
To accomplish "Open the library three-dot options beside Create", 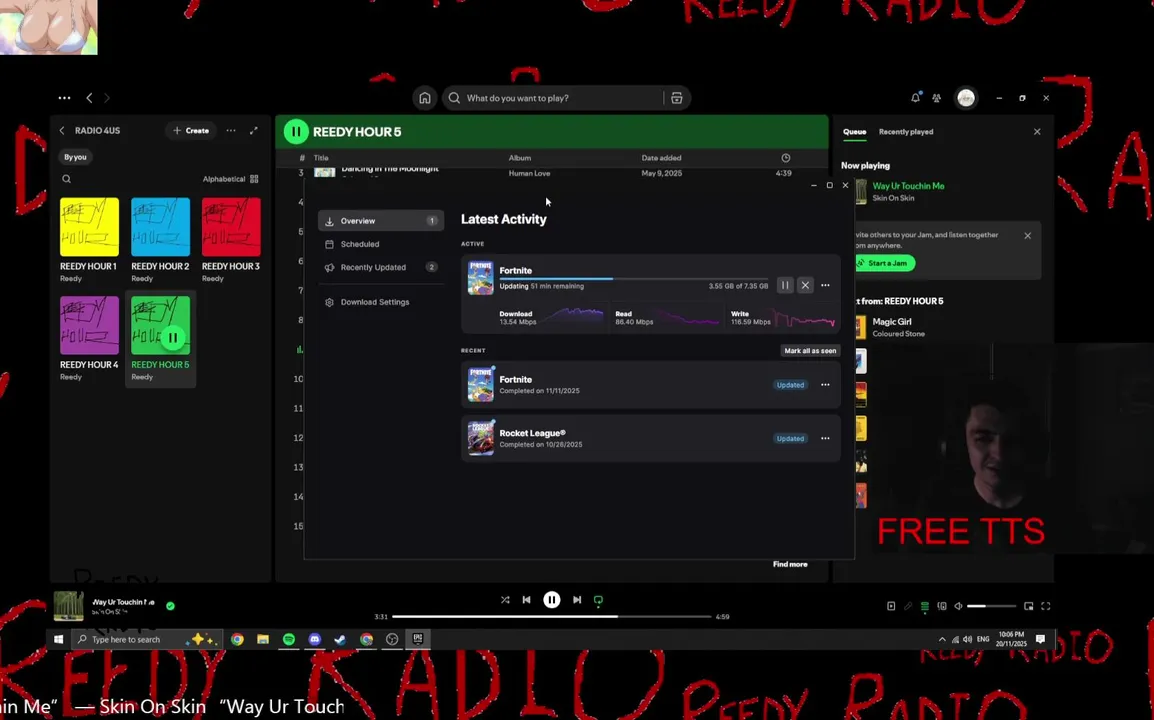I will 231,130.
